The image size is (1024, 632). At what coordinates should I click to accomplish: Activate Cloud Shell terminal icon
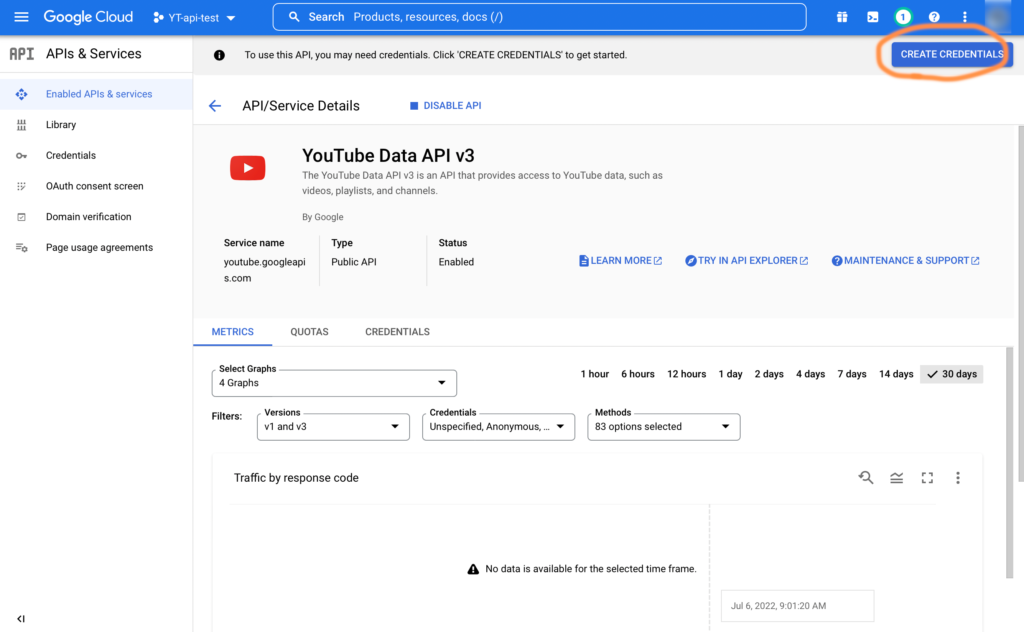pyautogui.click(x=873, y=17)
